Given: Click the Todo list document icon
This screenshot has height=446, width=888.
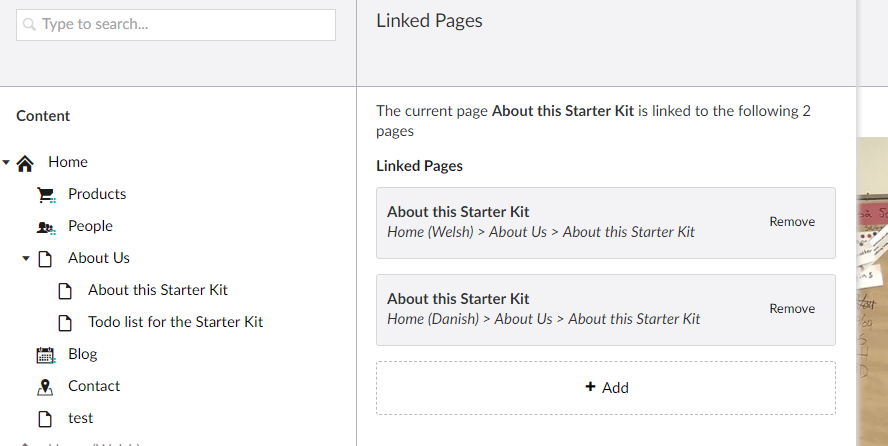Looking at the screenshot, I should click(x=65, y=323).
